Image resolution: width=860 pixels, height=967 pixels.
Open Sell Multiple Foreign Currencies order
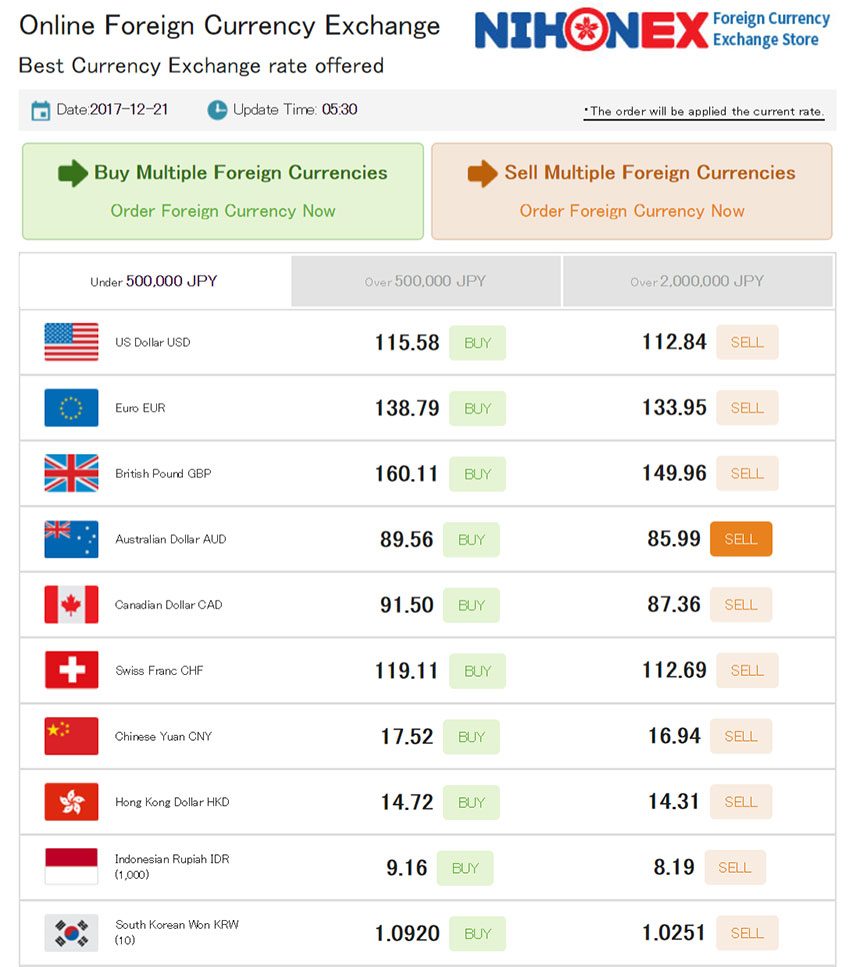tap(632, 191)
